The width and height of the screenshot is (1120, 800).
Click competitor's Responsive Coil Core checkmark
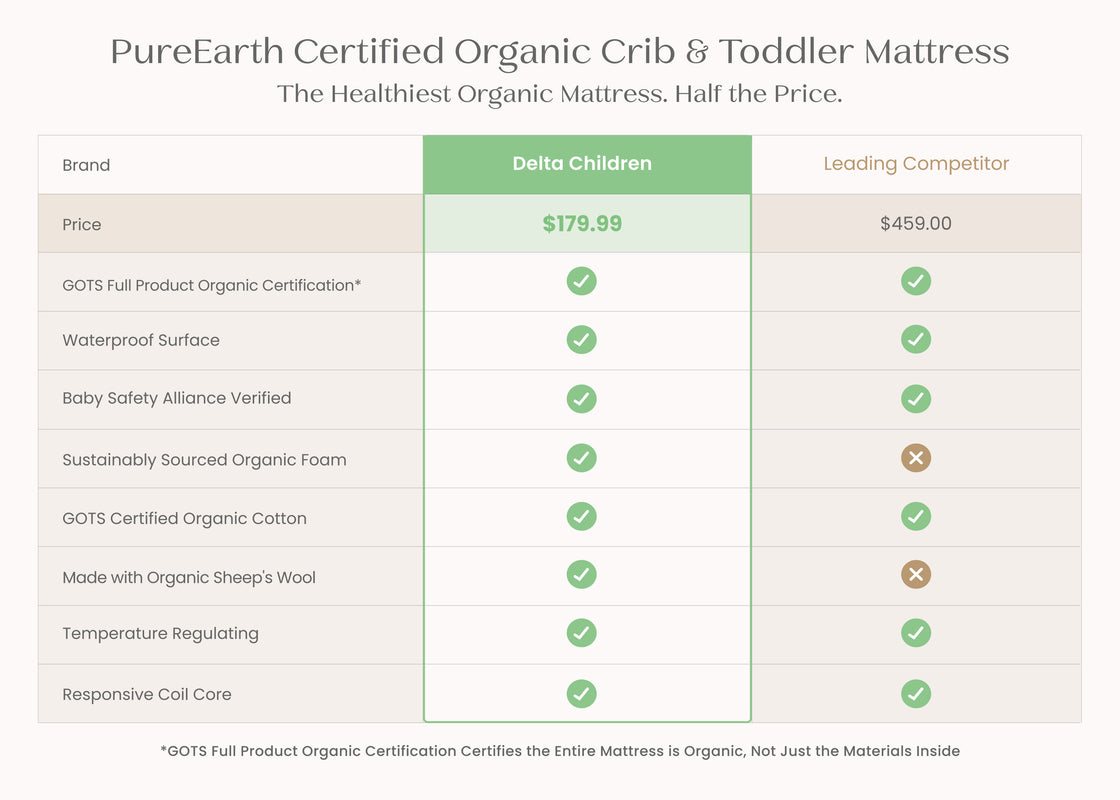[x=916, y=694]
